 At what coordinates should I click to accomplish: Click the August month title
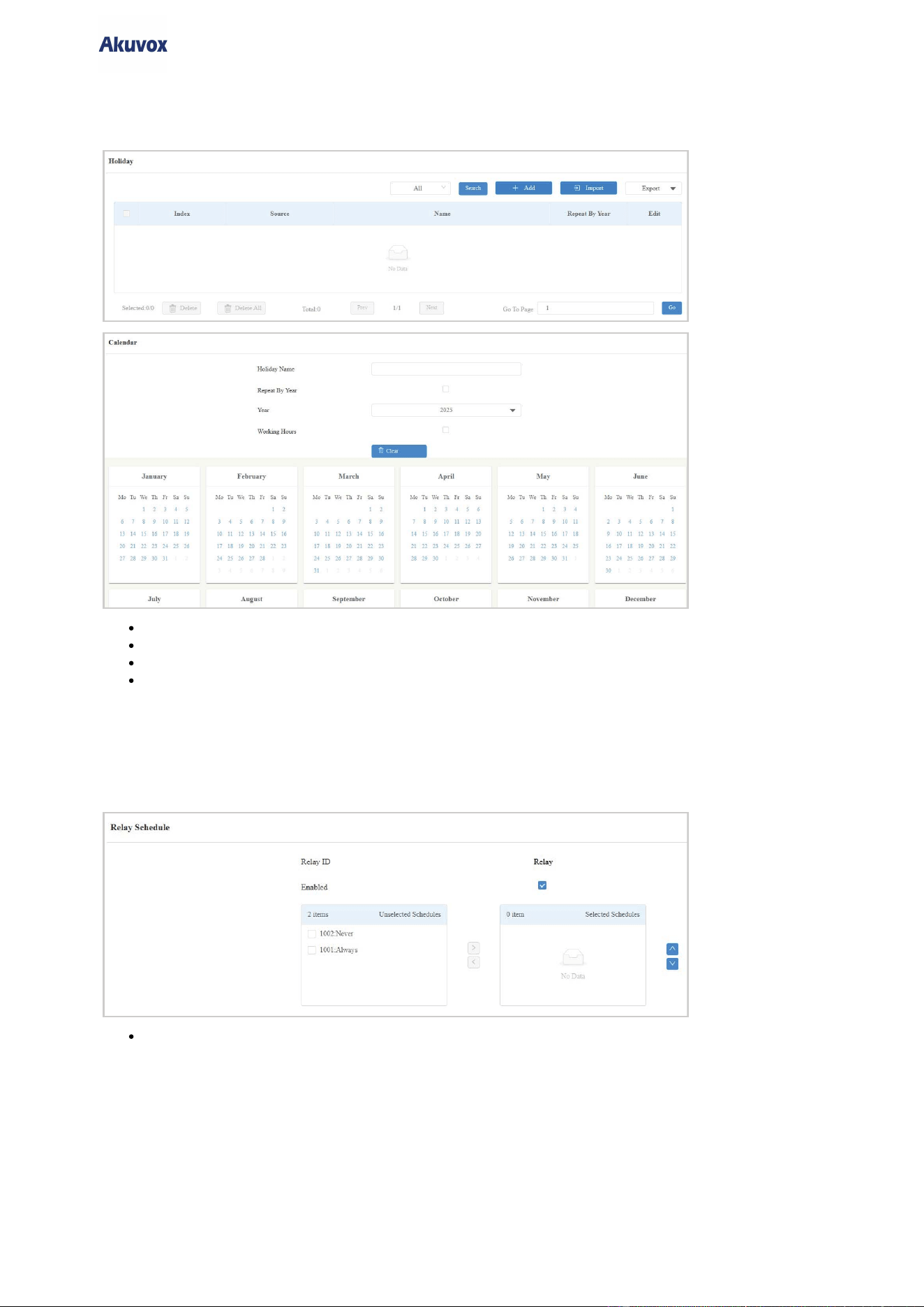[x=251, y=599]
